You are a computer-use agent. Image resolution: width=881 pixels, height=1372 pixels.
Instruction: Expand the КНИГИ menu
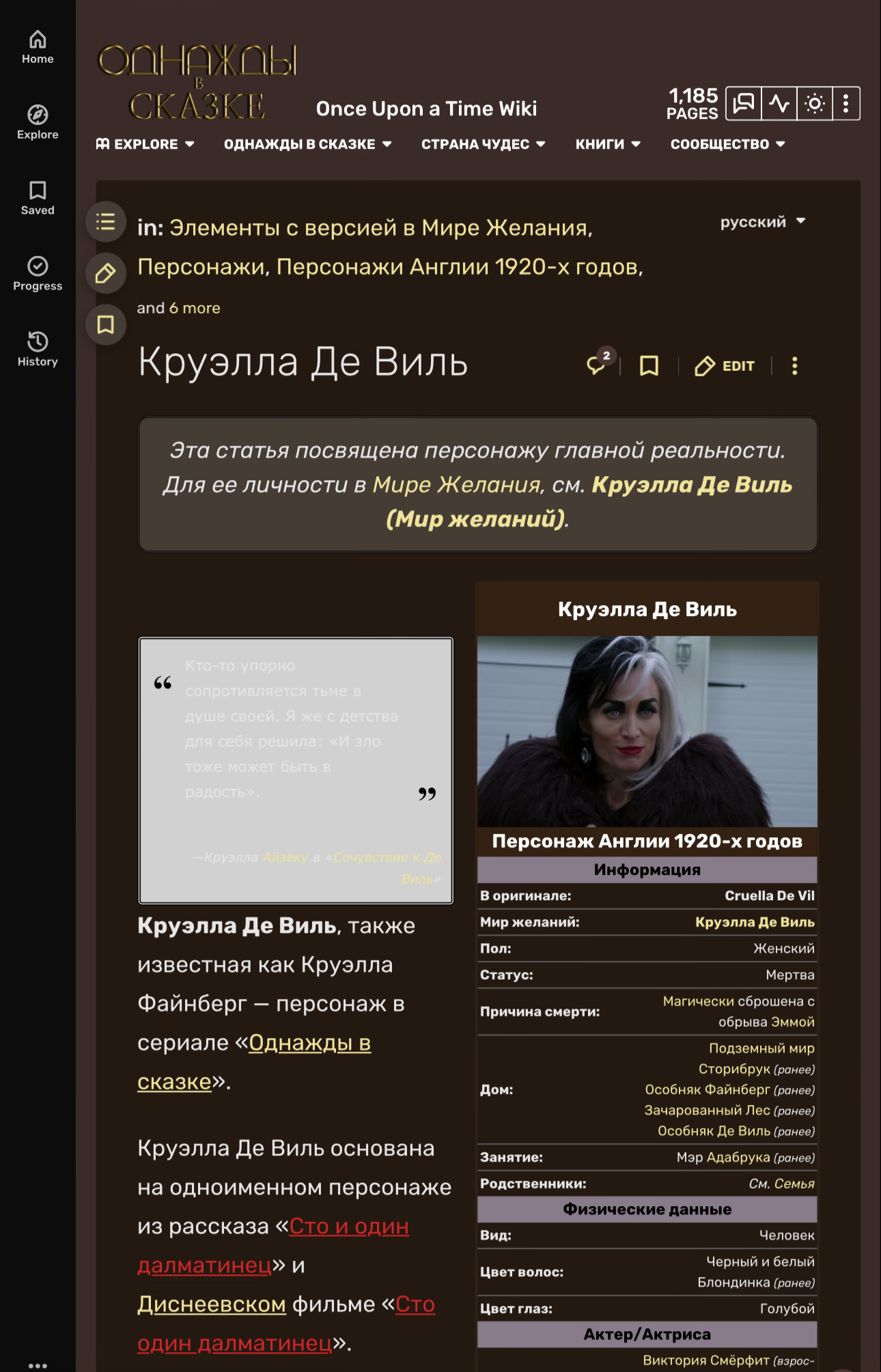tap(608, 144)
